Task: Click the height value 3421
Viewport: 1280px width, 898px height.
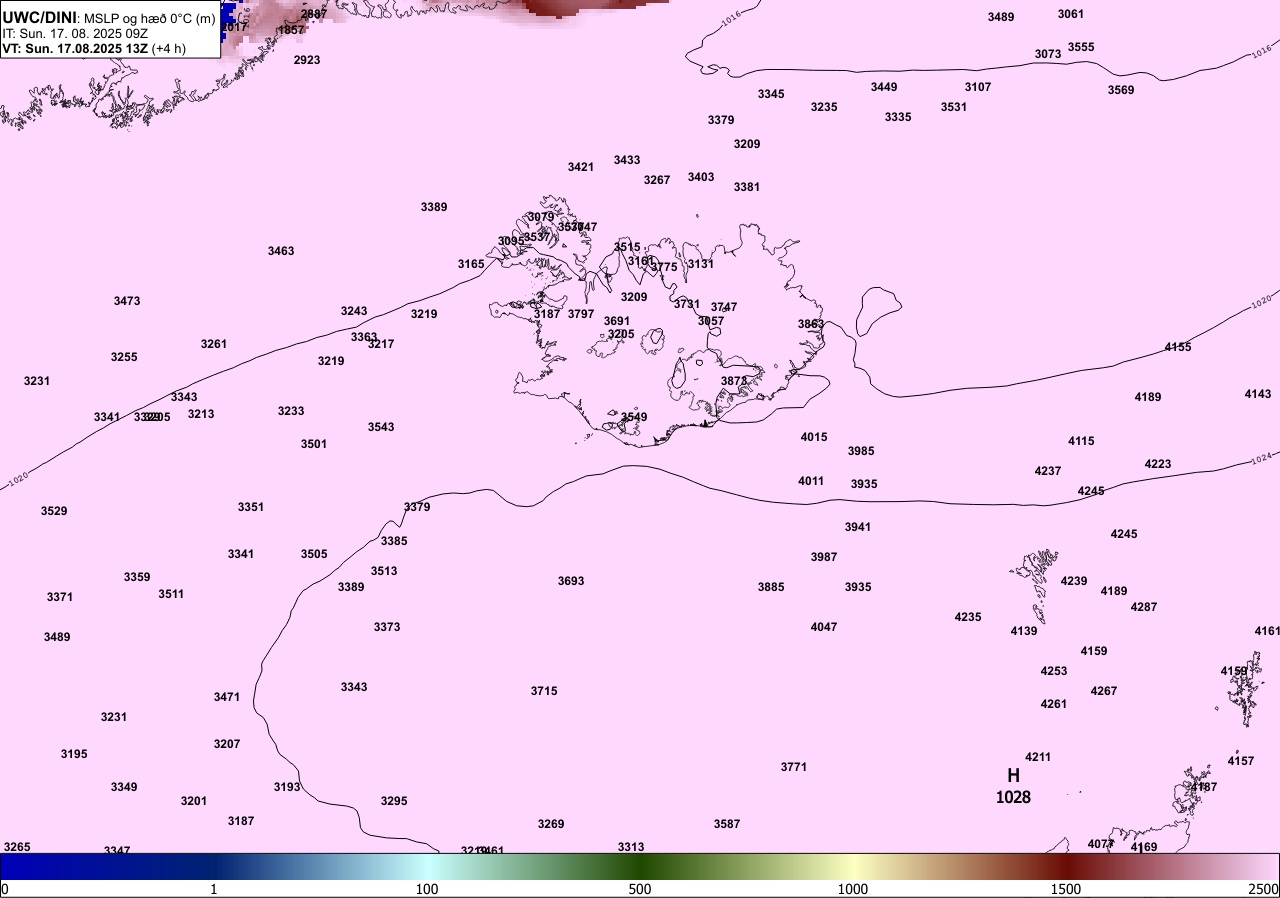Action: coord(581,167)
